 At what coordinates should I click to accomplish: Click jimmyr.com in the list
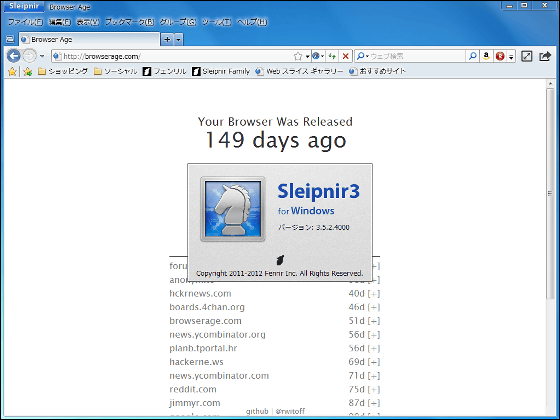(195, 403)
